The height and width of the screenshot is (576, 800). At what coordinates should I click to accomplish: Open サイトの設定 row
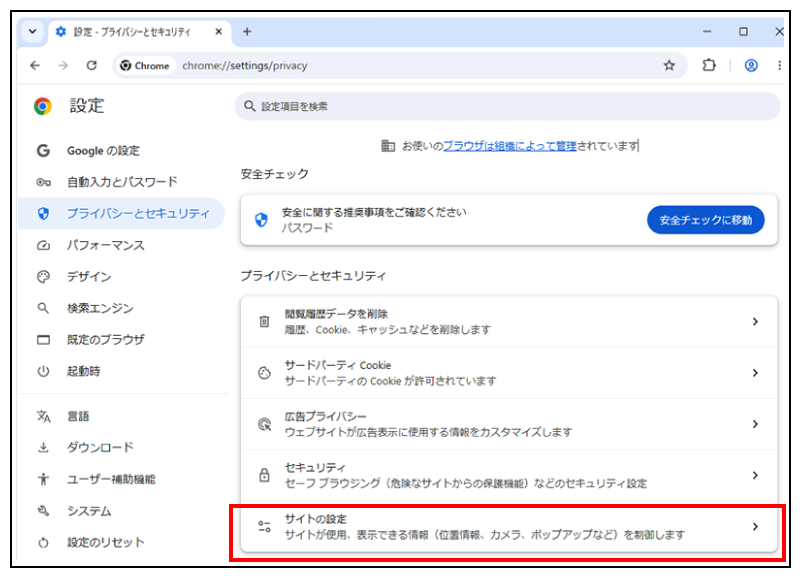(x=509, y=527)
